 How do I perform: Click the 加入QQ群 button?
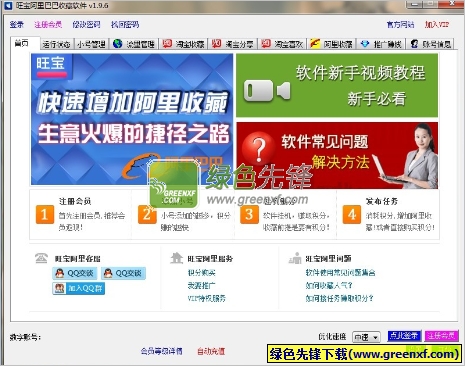pos(79,288)
